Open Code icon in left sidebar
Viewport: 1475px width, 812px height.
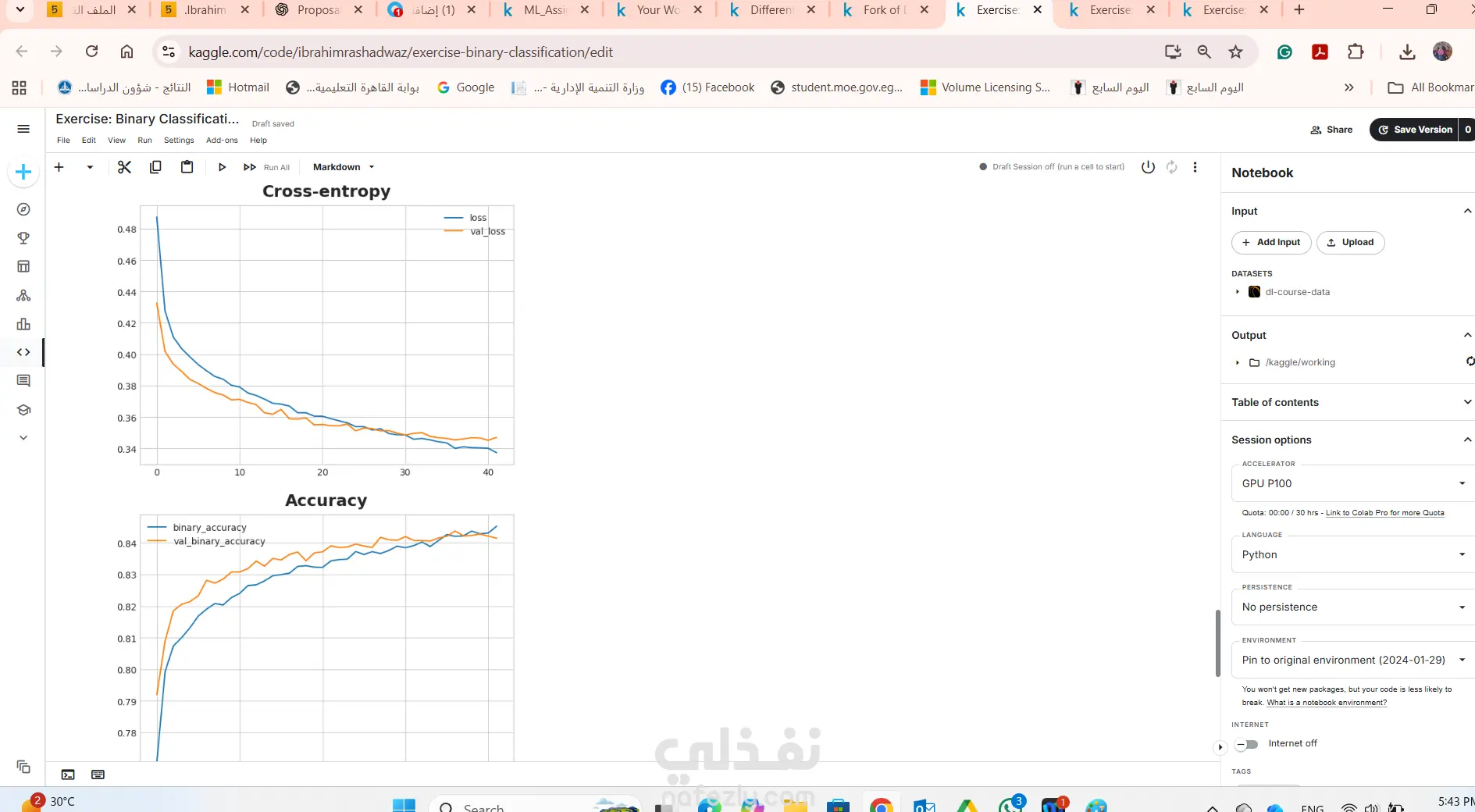[x=23, y=352]
